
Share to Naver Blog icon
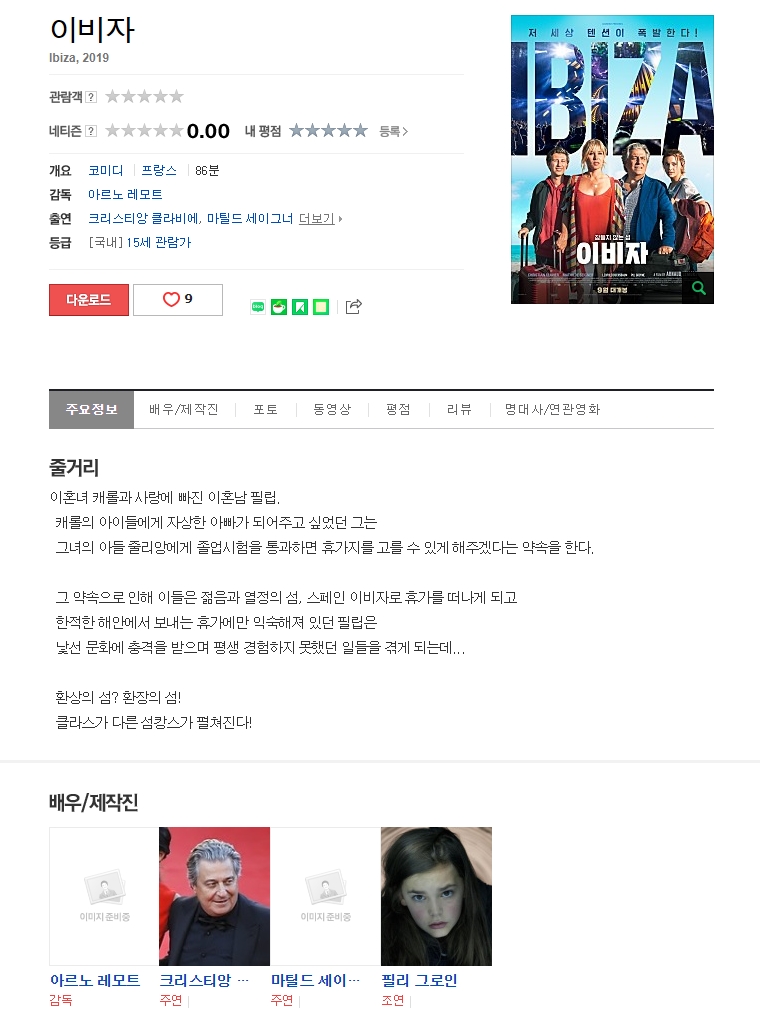click(x=259, y=307)
